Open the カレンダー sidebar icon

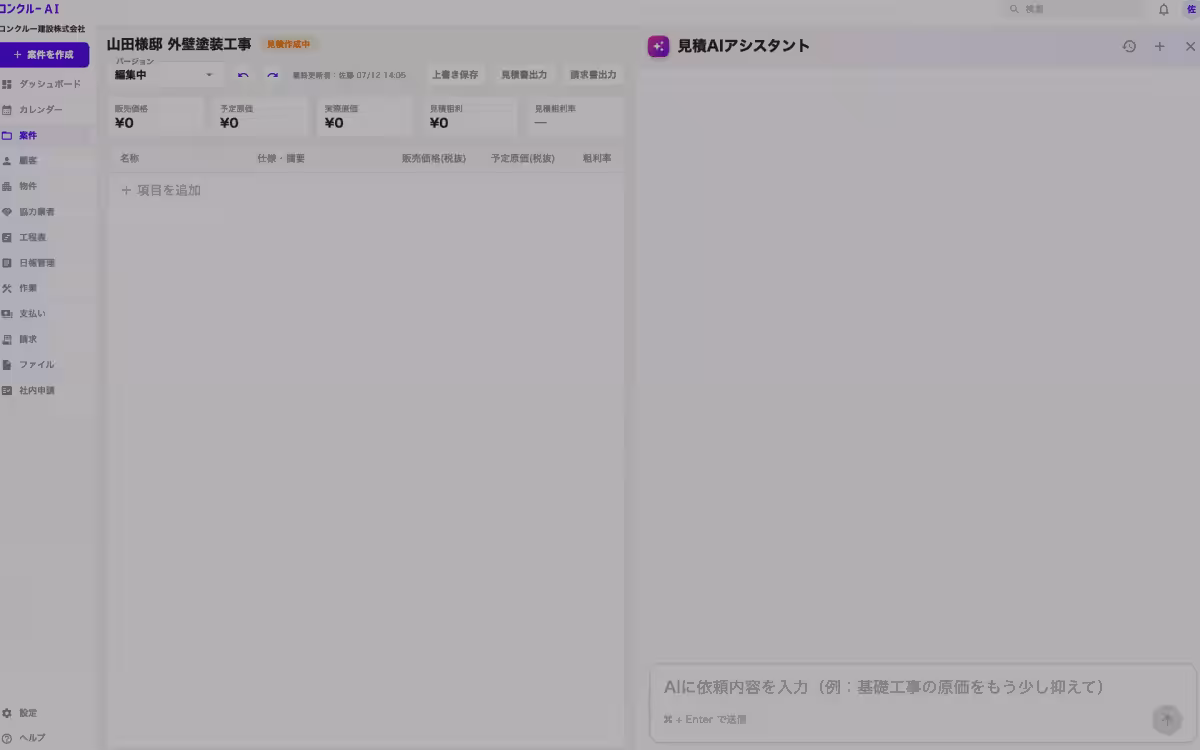(7, 110)
